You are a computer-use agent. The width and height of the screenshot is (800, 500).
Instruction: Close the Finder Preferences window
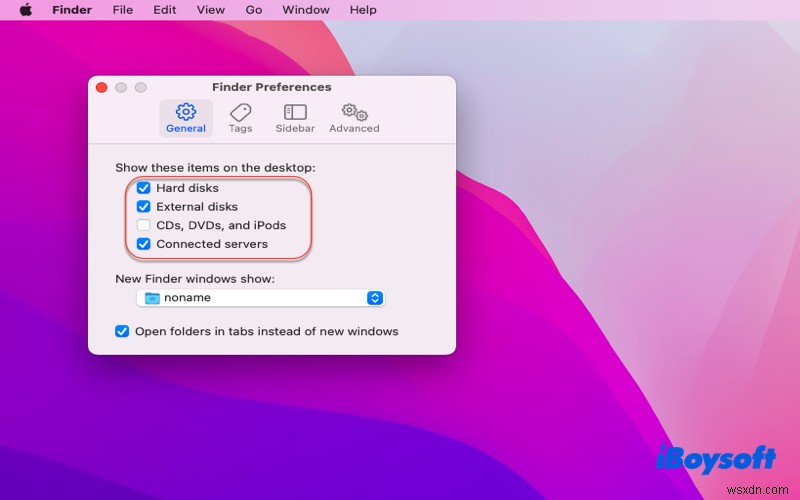point(102,87)
